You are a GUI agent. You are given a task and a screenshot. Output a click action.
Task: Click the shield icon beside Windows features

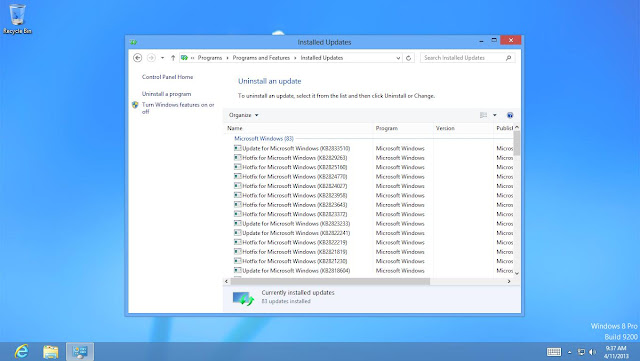(x=135, y=105)
